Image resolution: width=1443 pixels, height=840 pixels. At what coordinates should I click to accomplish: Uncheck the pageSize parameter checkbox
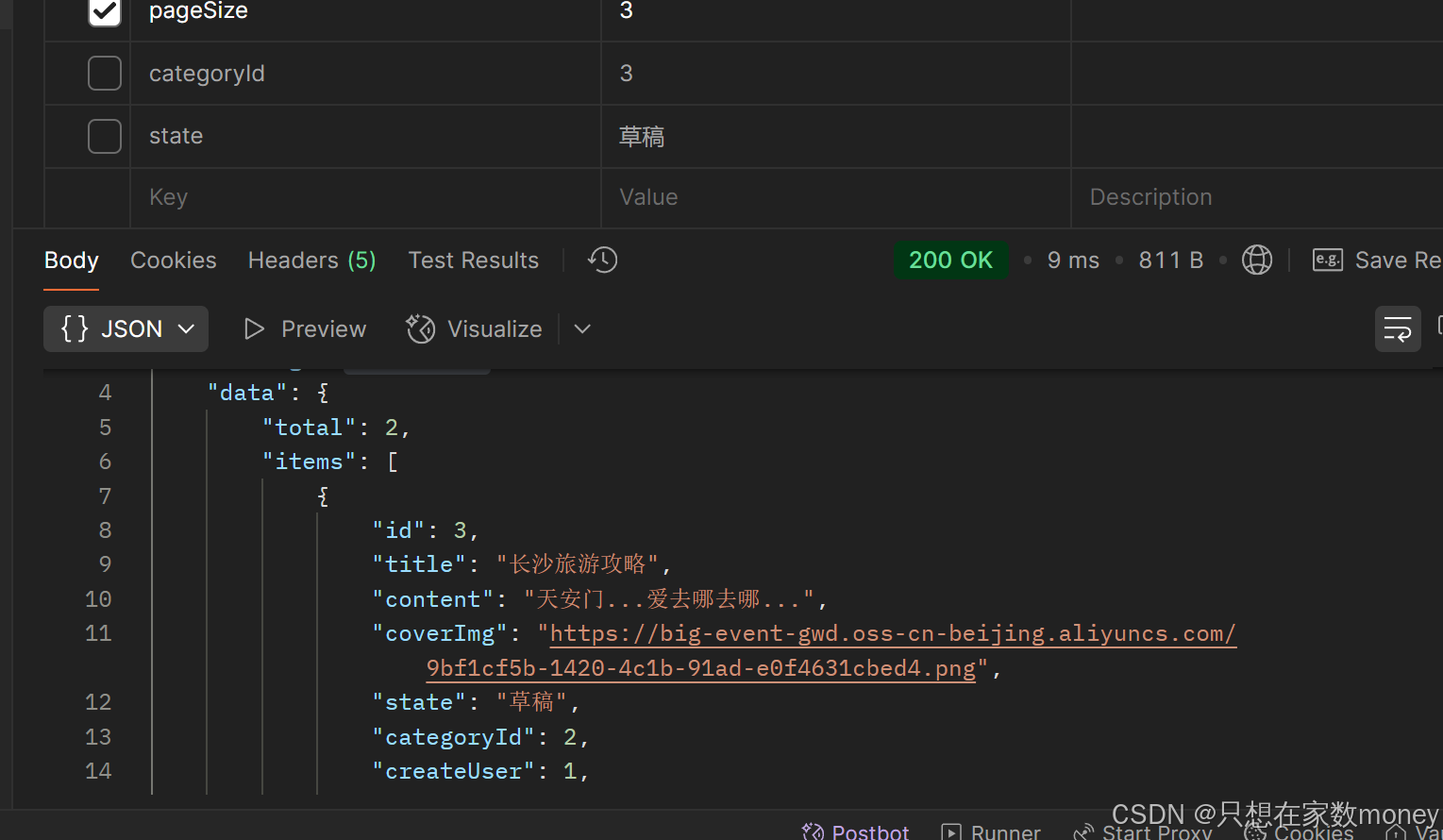pos(105,11)
